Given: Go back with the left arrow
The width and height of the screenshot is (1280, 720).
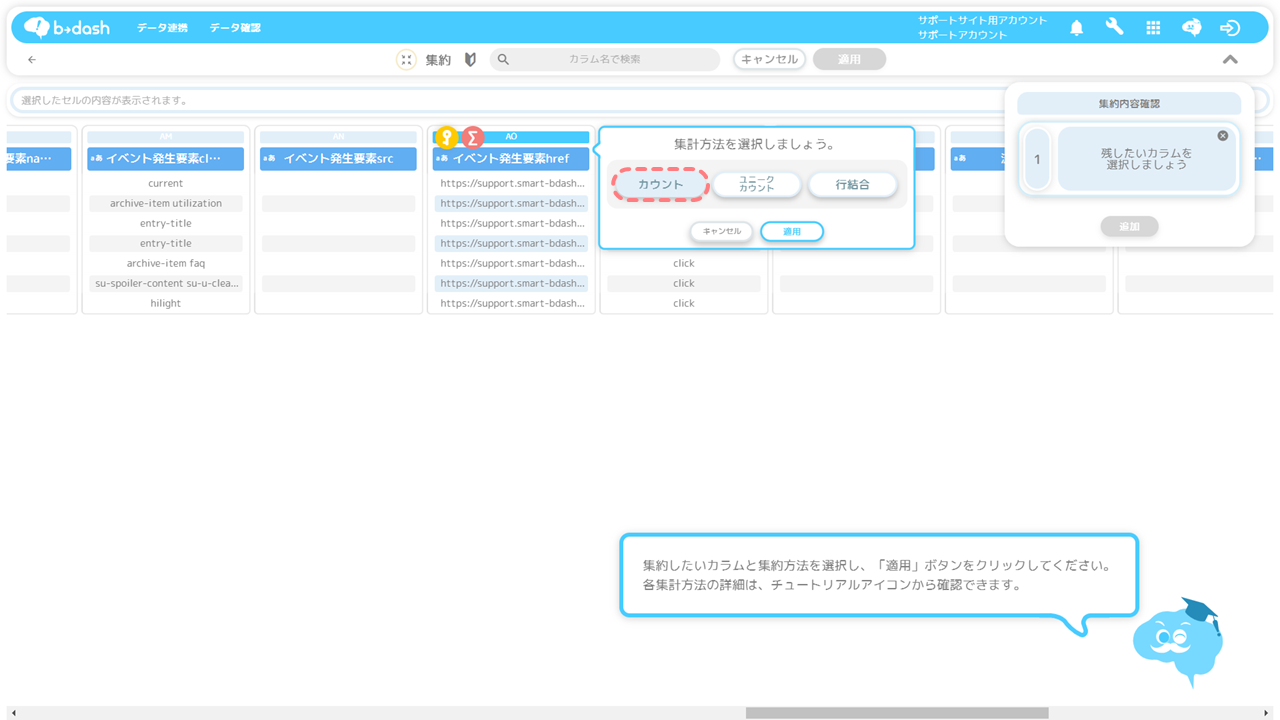Looking at the screenshot, I should click(x=32, y=60).
